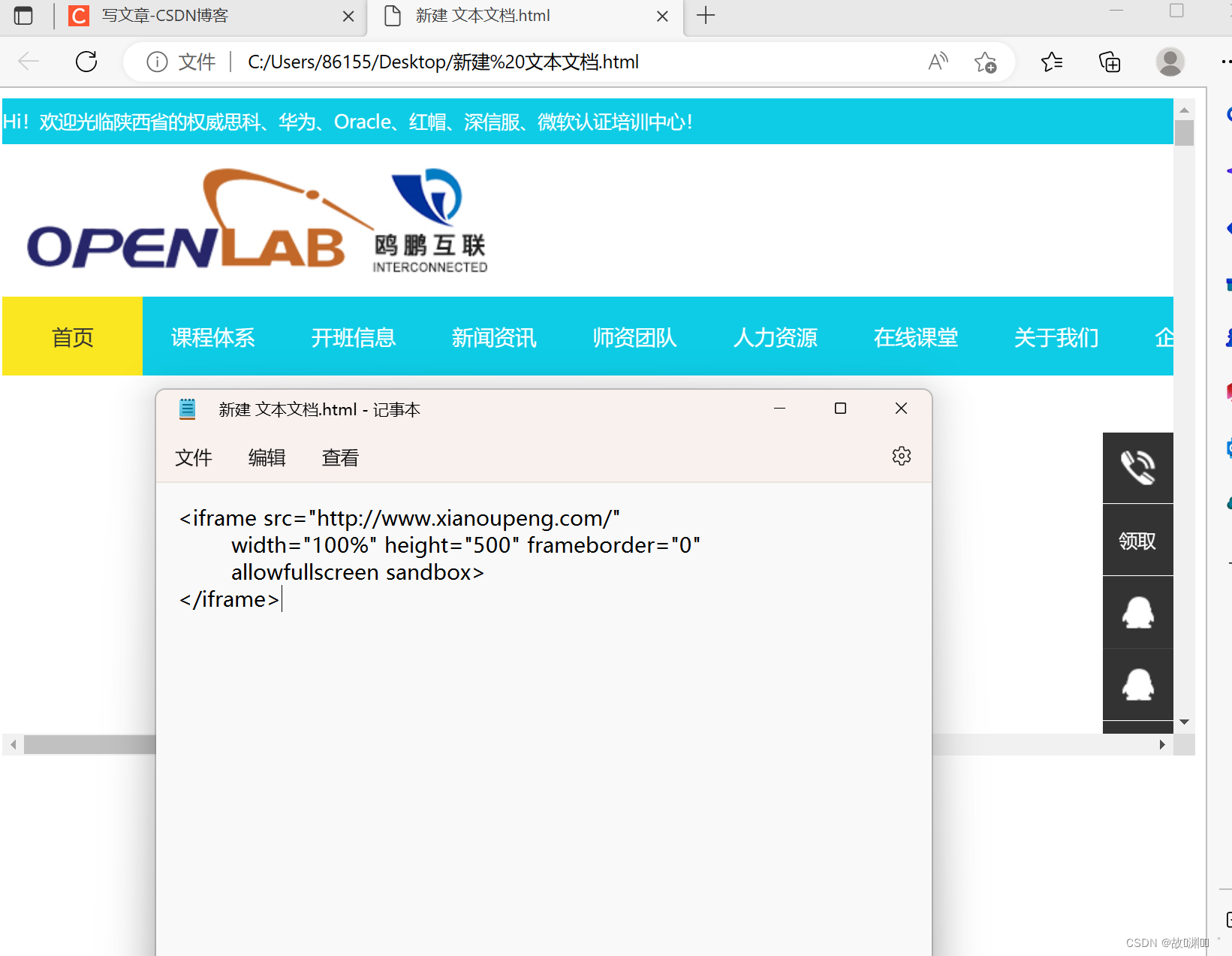Maximize the Notepad window
The height and width of the screenshot is (956, 1232).
pyautogui.click(x=840, y=409)
